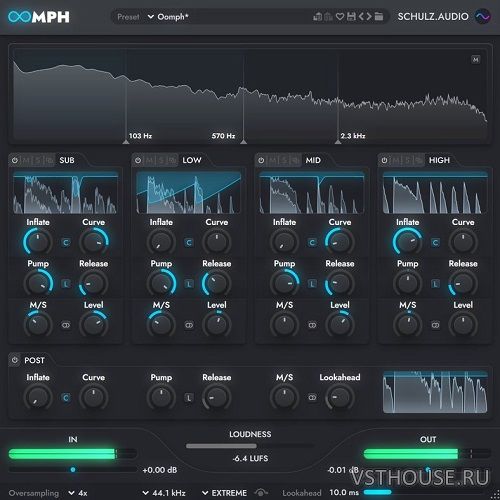The height and width of the screenshot is (500, 500).
Task: Toggle LOW band Pump L button
Action: pyautogui.click(x=189, y=284)
